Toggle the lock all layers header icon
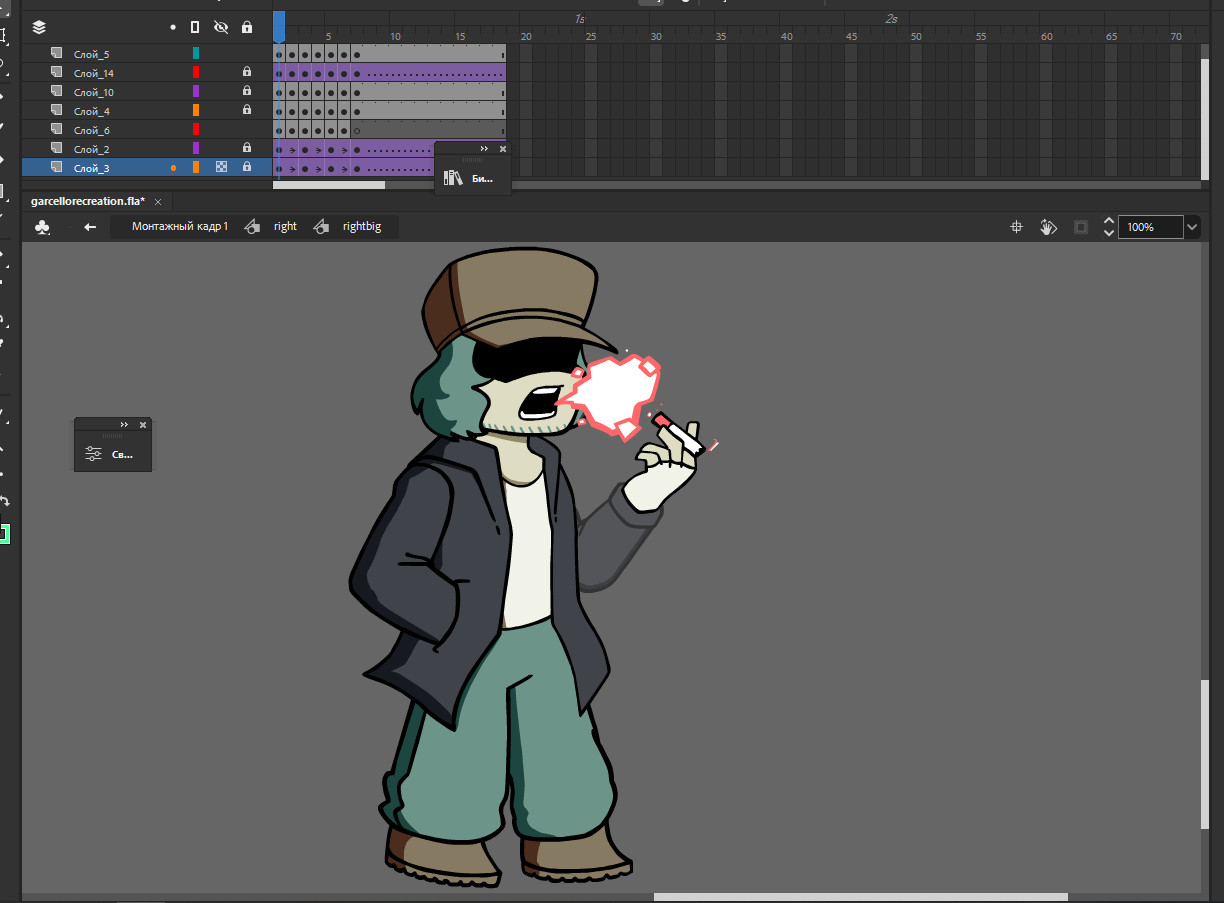 [247, 27]
